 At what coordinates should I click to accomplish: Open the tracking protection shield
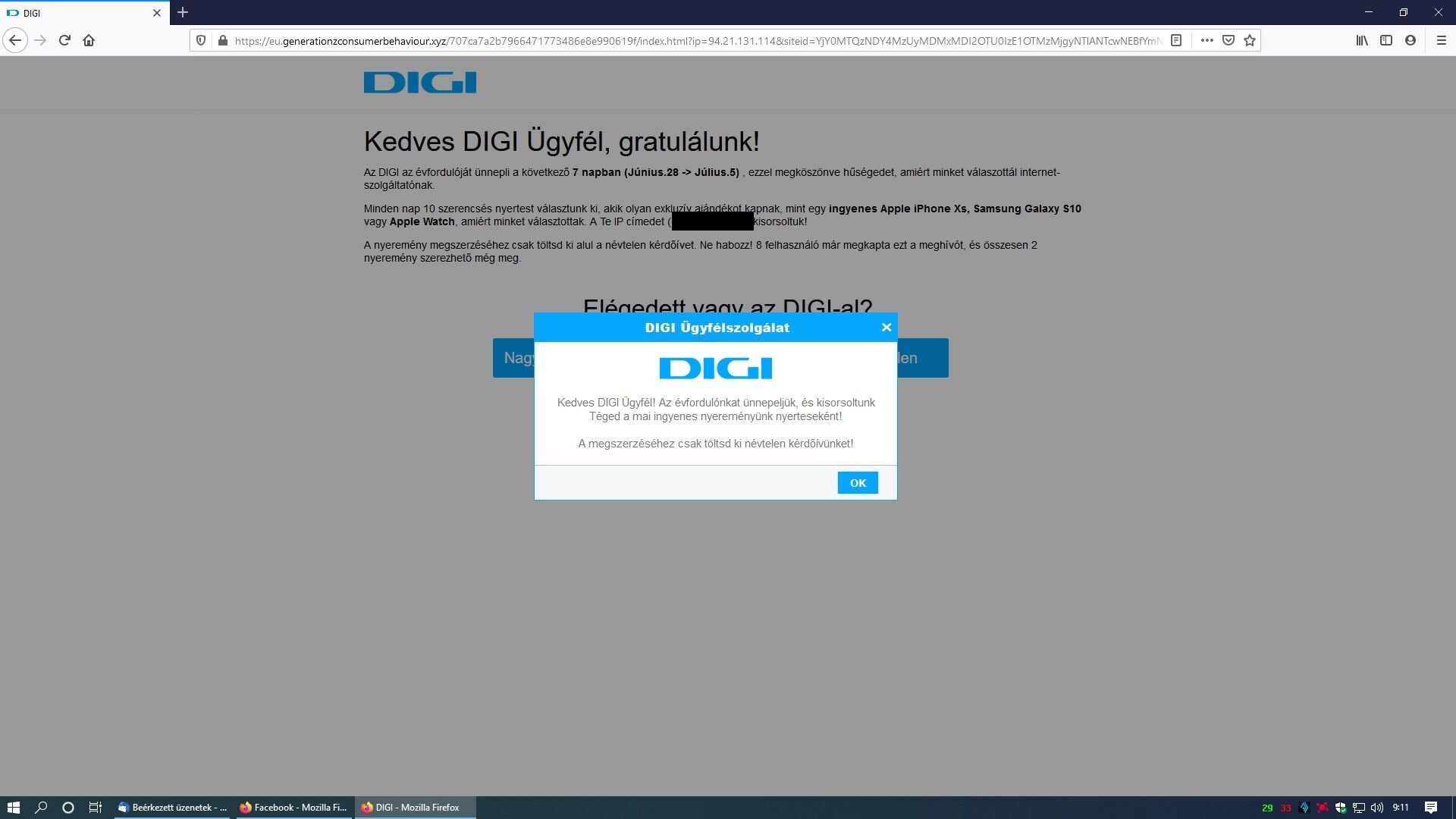point(201,40)
